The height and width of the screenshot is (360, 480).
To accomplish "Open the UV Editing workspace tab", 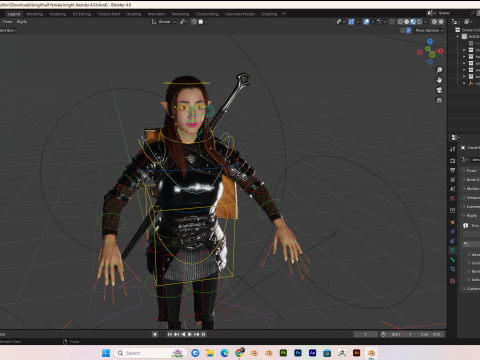I will (x=82, y=14).
